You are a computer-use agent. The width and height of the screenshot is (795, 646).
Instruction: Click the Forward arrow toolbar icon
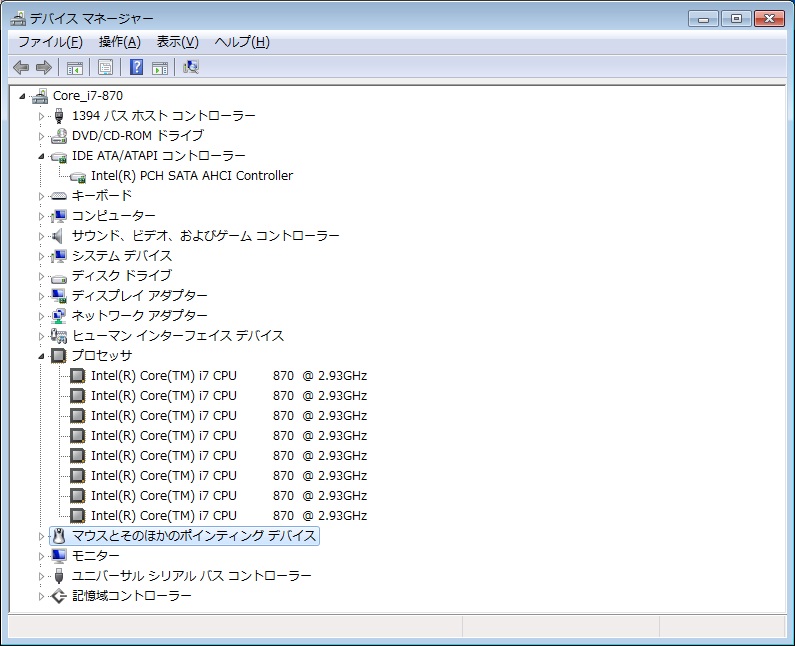tap(44, 67)
